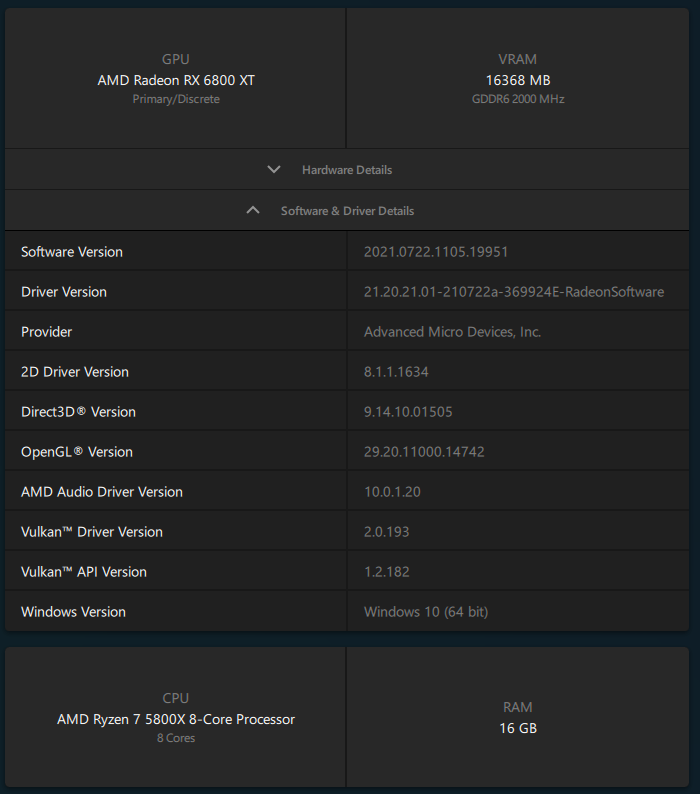This screenshot has width=700, height=794.
Task: Click the GDDR6 2000 MHz text
Action: point(518,99)
